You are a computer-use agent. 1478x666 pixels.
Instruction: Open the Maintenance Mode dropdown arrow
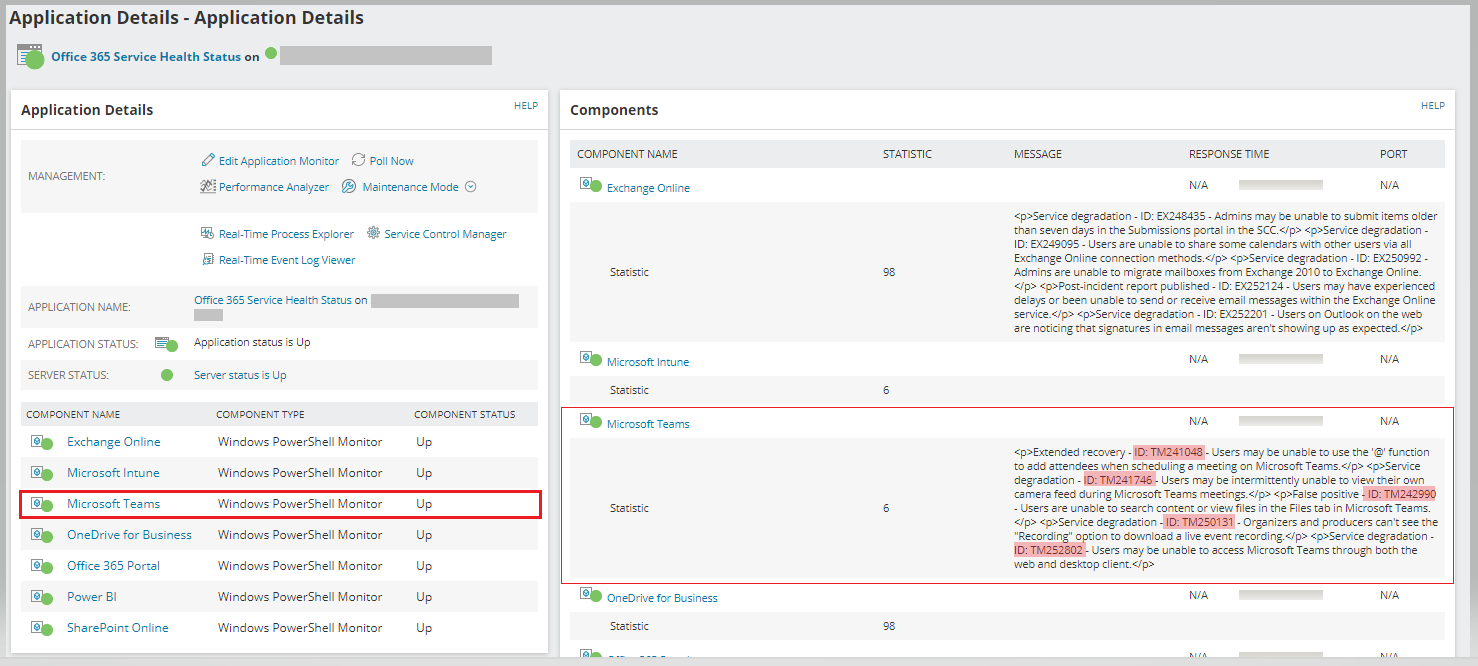coord(471,186)
